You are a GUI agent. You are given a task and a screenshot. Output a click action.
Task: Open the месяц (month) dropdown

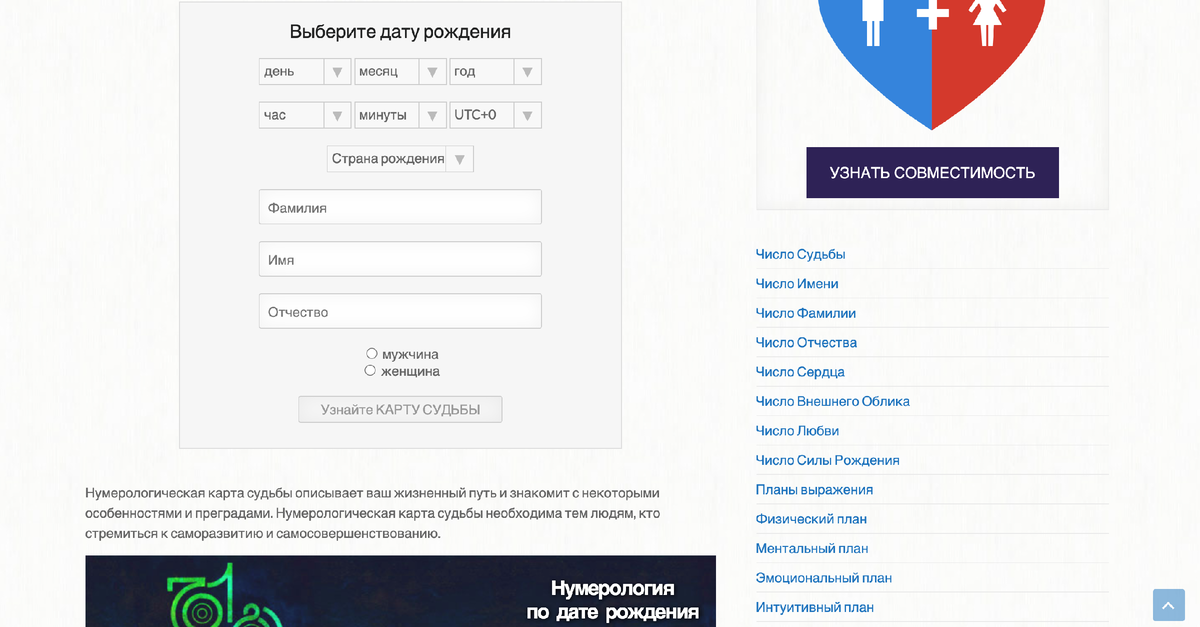pyautogui.click(x=400, y=72)
